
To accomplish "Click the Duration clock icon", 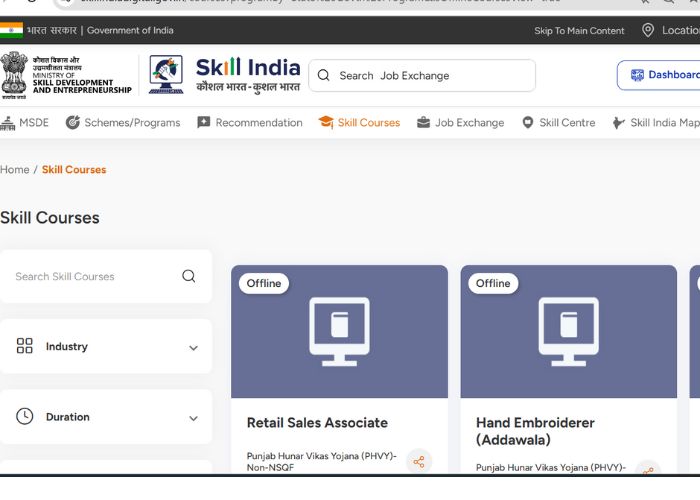I will [x=25, y=417].
